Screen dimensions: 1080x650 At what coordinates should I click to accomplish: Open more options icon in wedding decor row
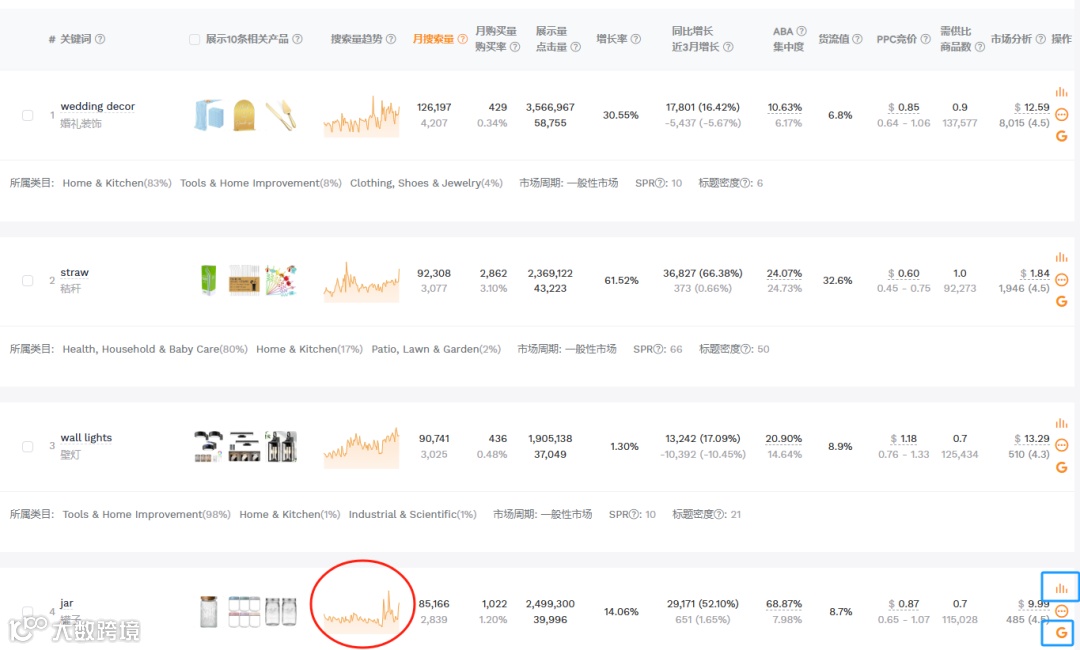click(1061, 114)
